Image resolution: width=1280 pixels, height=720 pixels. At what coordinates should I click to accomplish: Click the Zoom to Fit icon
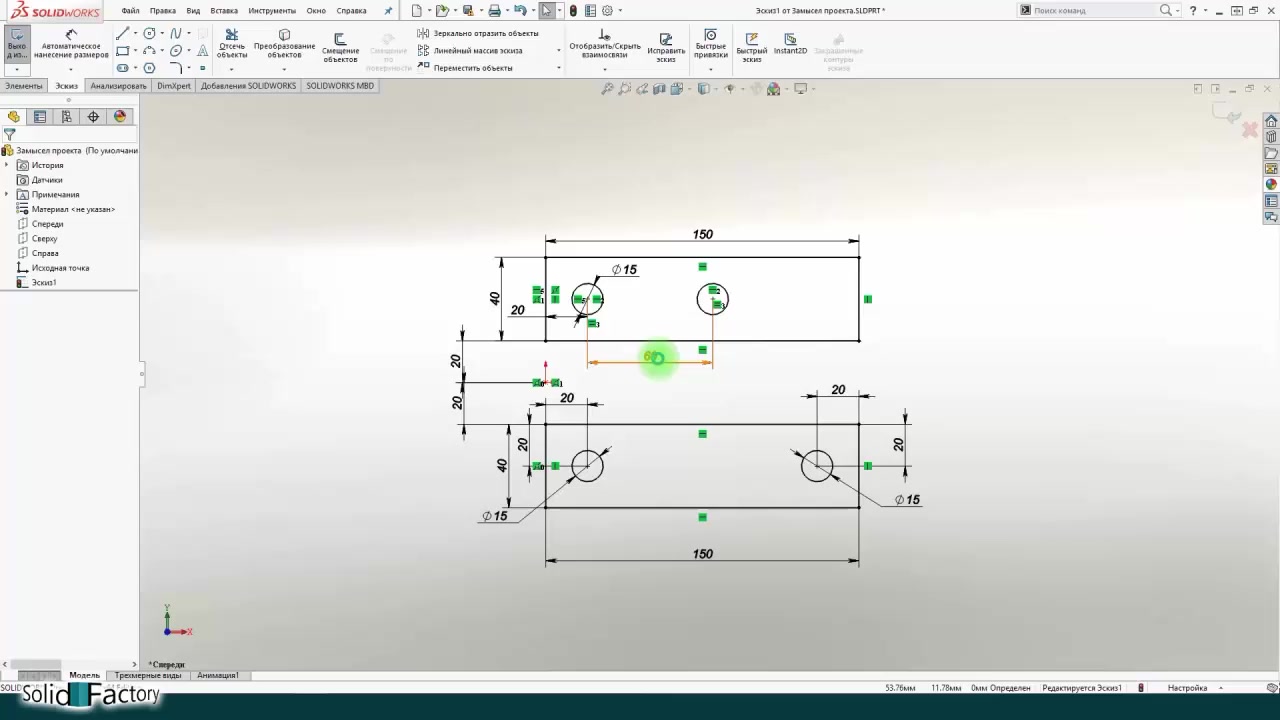click(x=607, y=89)
